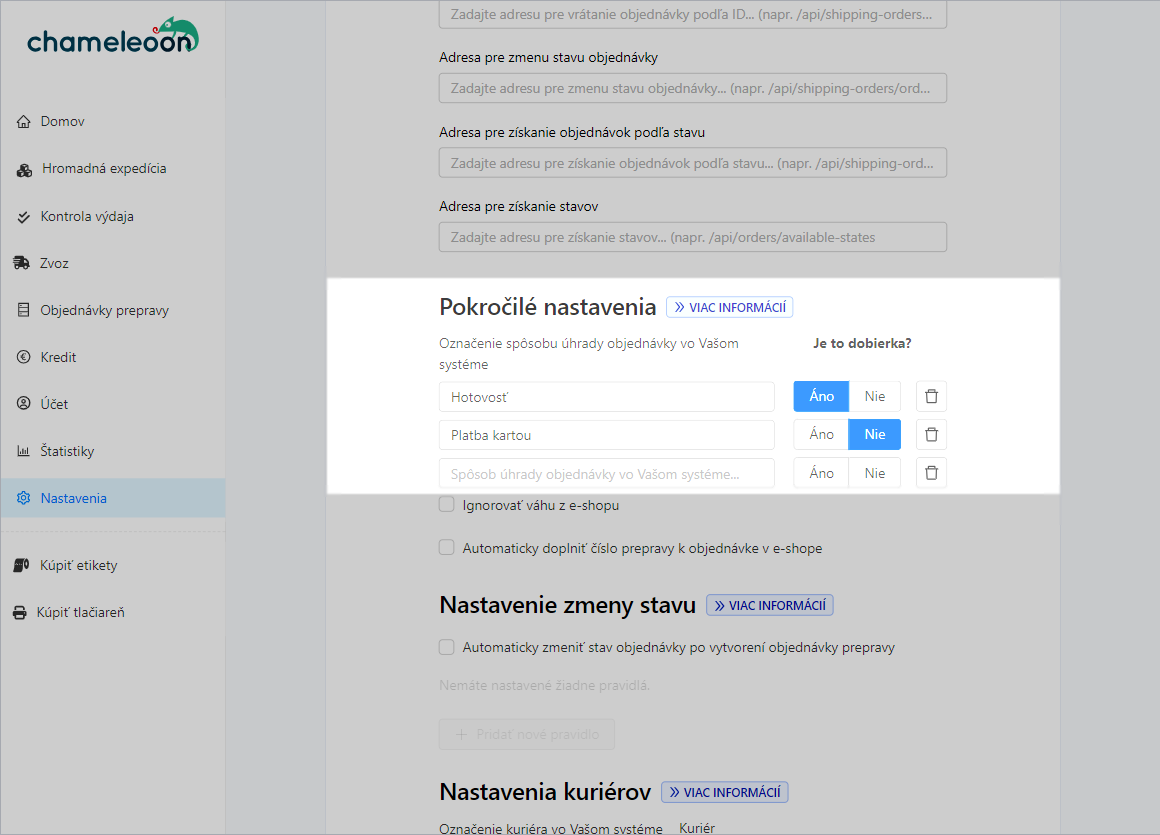Click the Hromadná expedícia boxes icon
This screenshot has width=1160, height=835.
point(24,170)
